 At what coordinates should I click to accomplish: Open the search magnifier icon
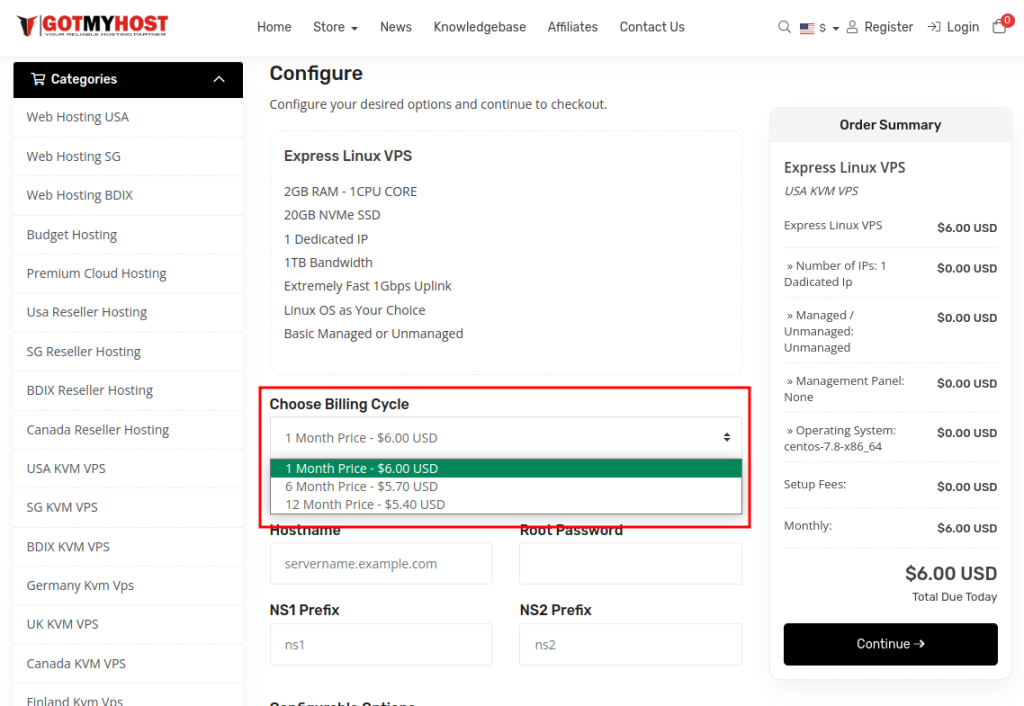pos(784,27)
